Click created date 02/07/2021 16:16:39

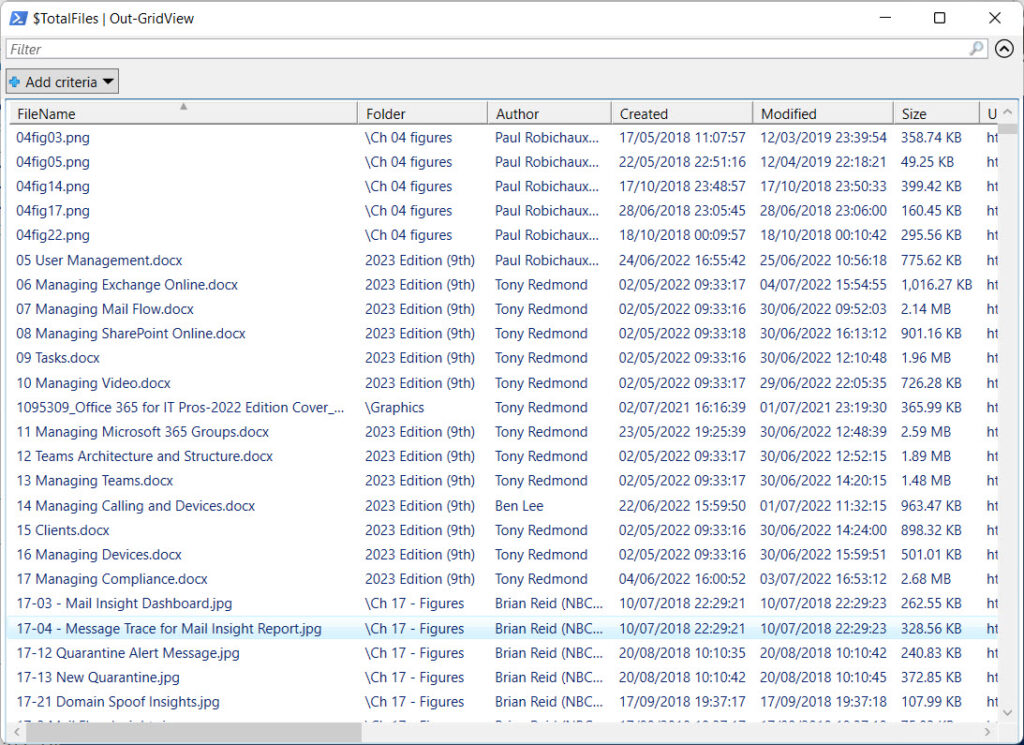tap(682, 407)
